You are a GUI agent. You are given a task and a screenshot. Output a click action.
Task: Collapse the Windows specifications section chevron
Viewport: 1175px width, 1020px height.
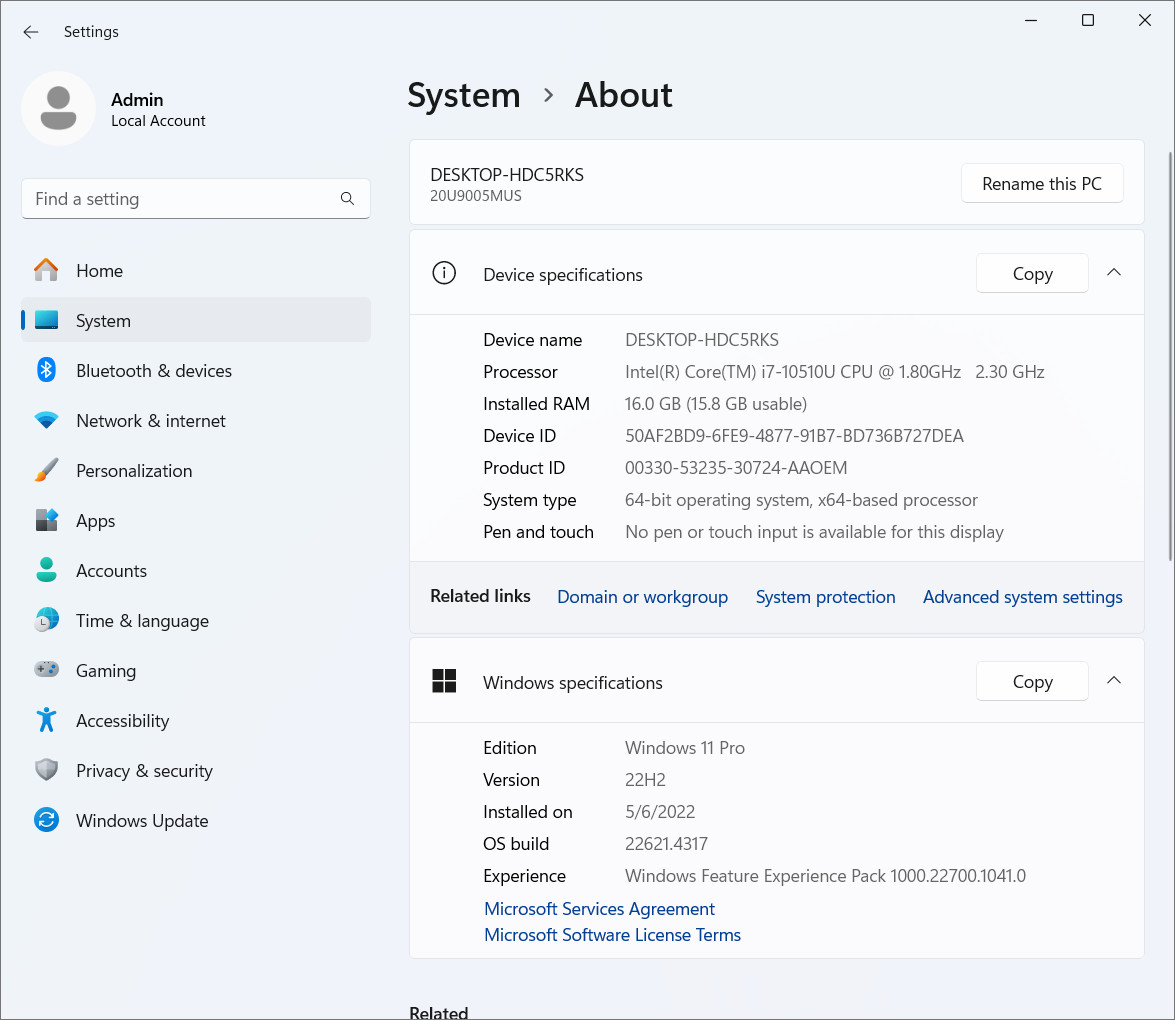[x=1114, y=680]
